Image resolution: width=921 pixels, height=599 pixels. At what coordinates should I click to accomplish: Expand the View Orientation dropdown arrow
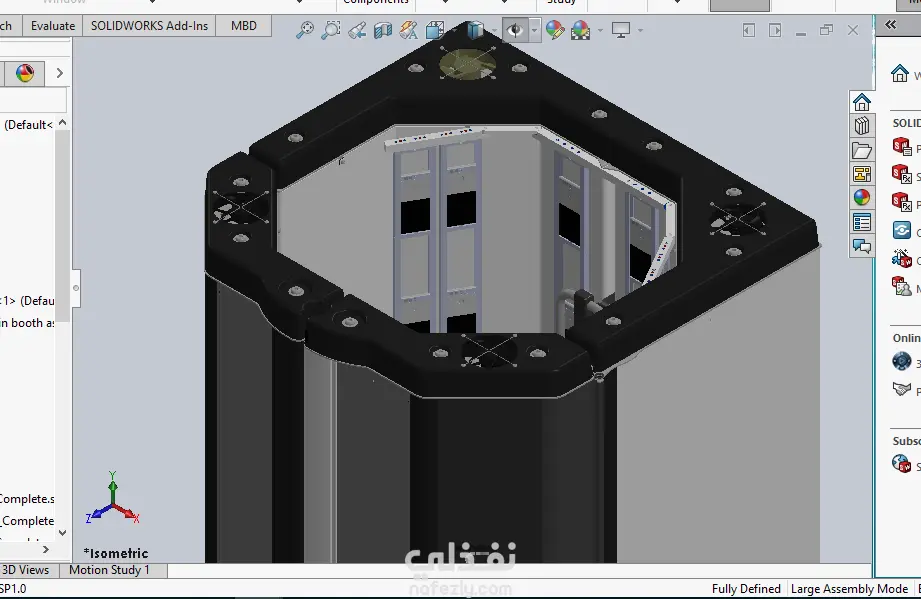454,30
